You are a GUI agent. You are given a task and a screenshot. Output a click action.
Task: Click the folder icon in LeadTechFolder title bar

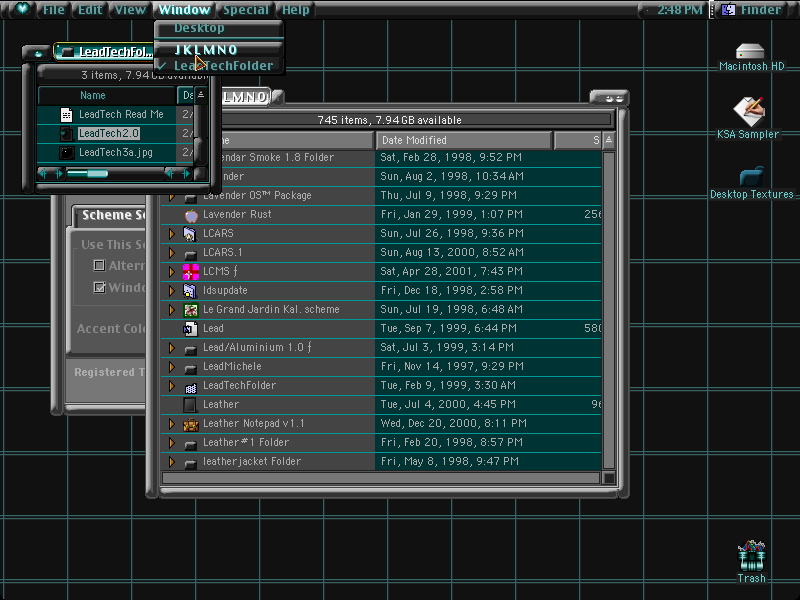tap(67, 52)
